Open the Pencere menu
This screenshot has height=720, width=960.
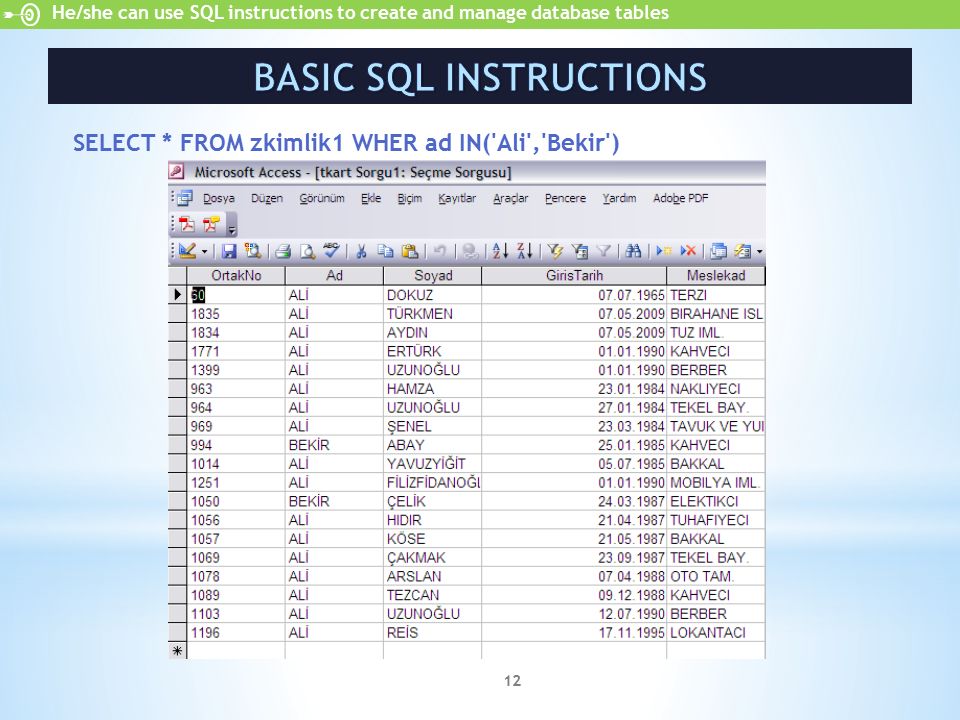coord(565,198)
